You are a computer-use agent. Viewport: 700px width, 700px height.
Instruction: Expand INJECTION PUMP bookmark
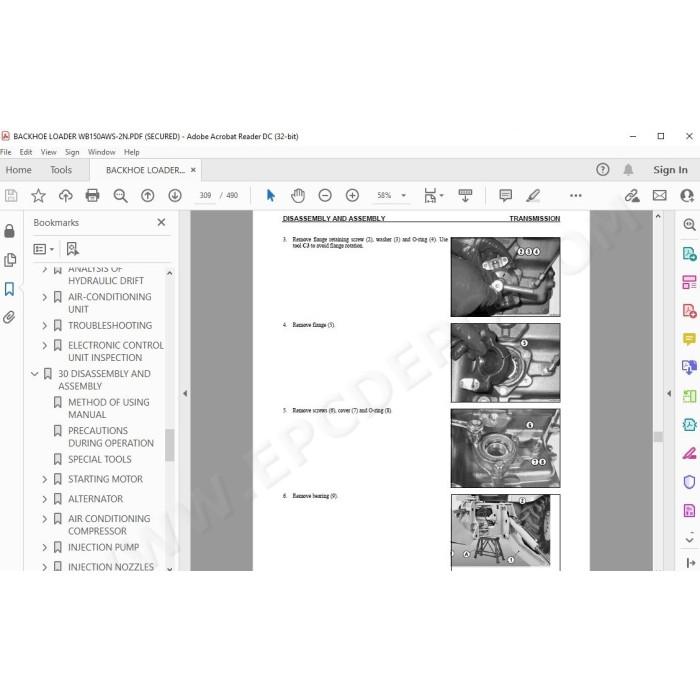(44, 547)
